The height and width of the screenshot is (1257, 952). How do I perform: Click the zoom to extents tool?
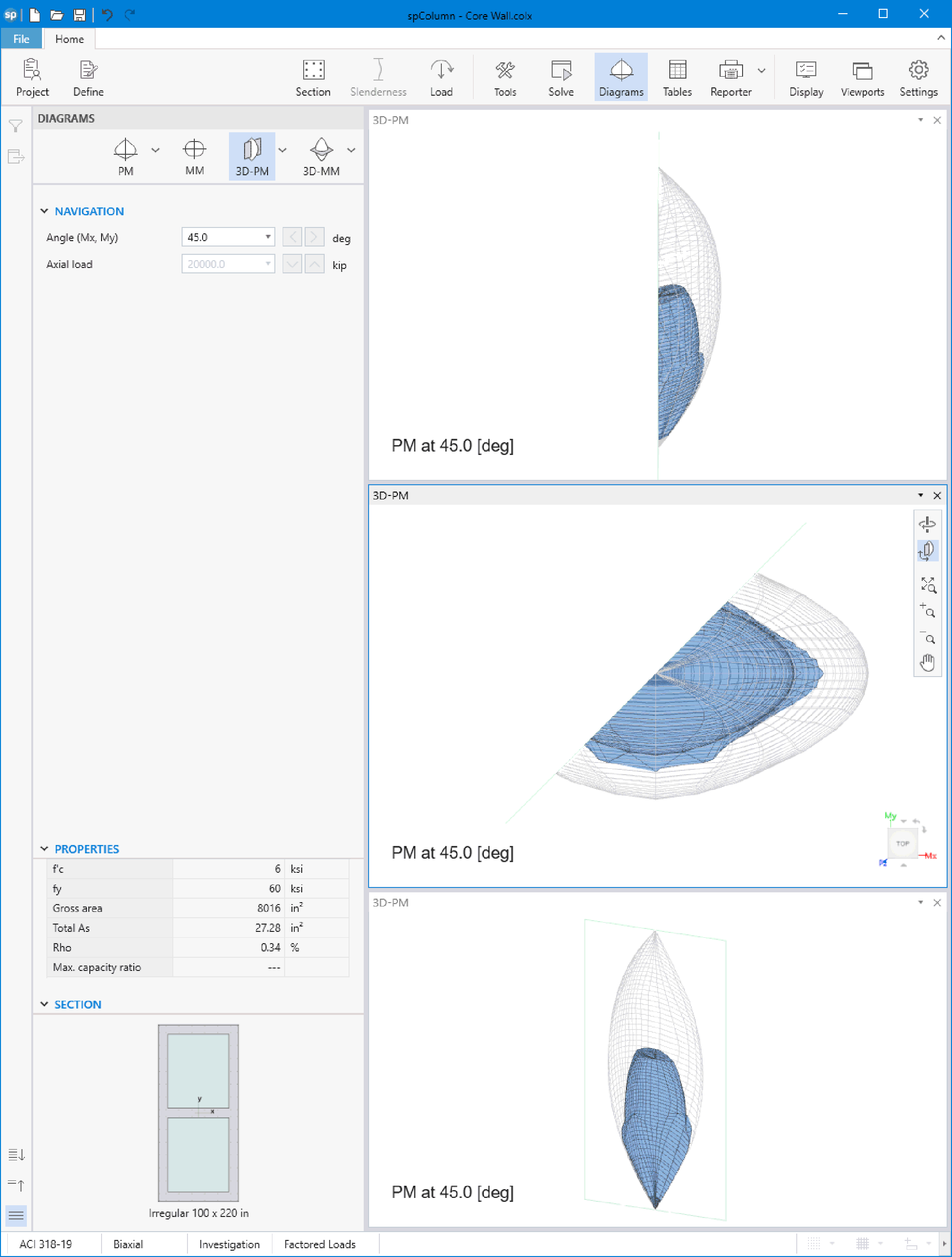[x=928, y=584]
